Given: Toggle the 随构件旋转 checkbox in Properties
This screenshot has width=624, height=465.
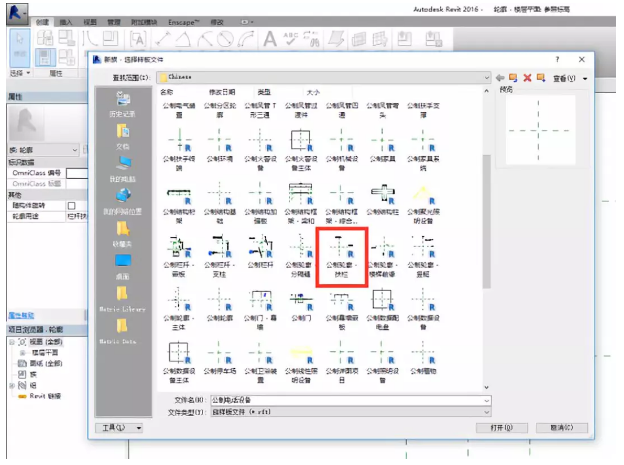Looking at the screenshot, I should tap(72, 206).
